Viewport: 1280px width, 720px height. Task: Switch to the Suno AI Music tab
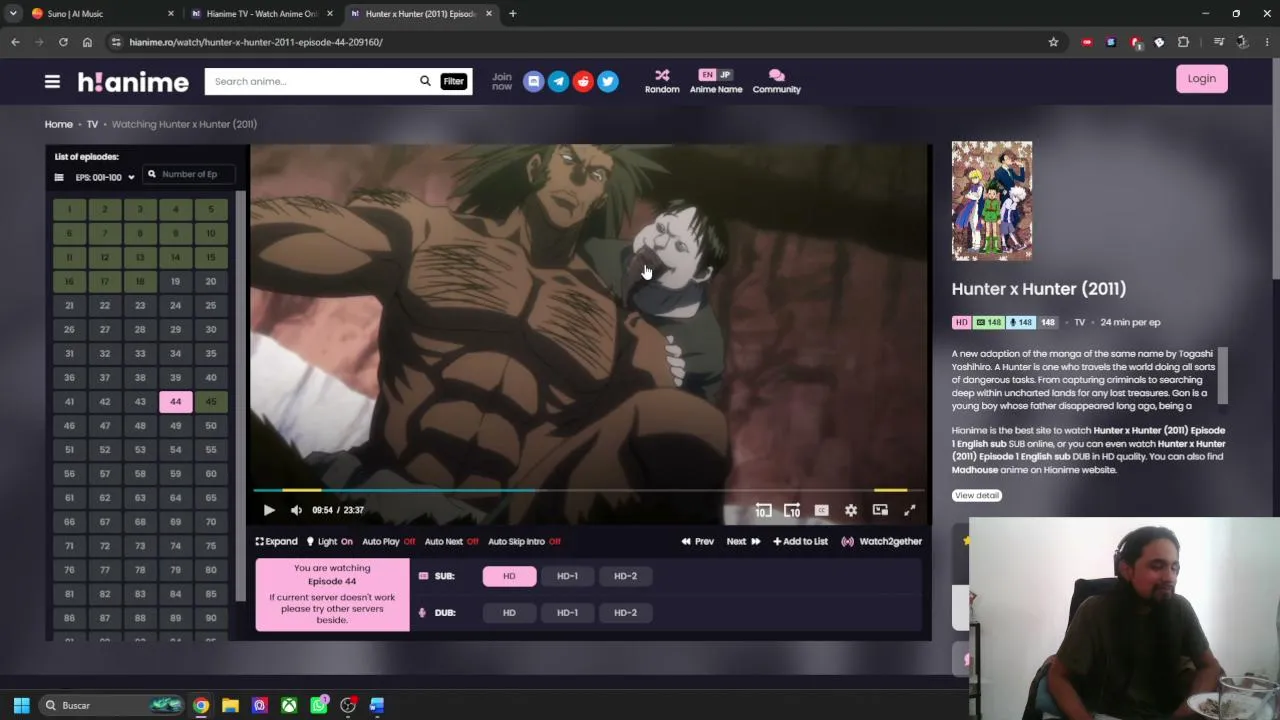[x=102, y=14]
